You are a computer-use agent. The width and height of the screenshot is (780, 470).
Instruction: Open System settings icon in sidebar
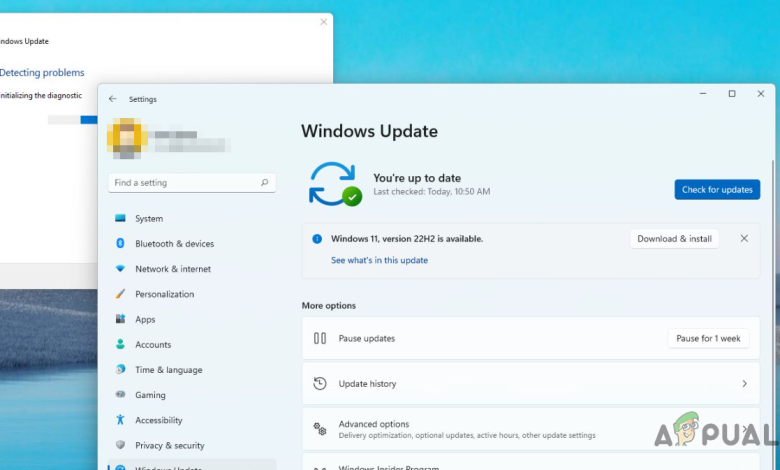[120, 218]
